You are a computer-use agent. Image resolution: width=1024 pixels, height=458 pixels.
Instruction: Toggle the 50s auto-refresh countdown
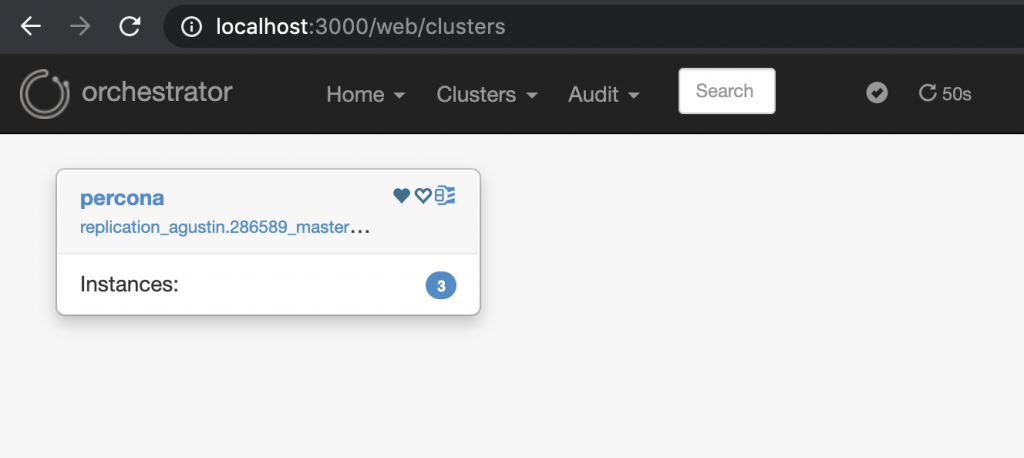(945, 94)
